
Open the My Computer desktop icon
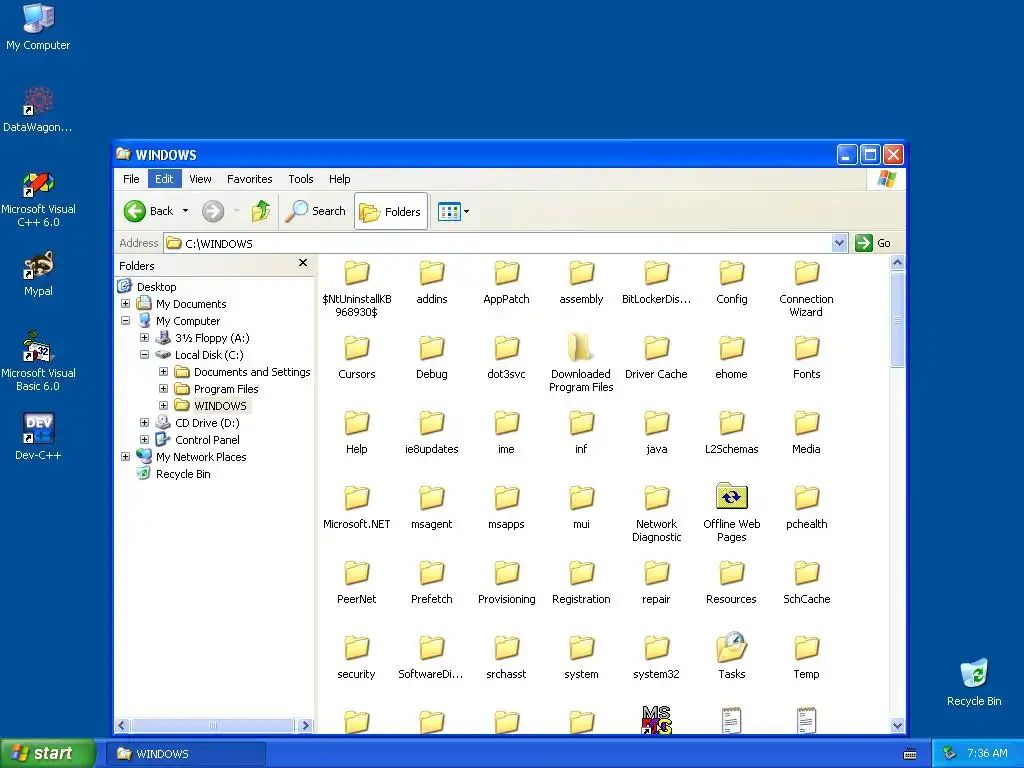[x=38, y=27]
